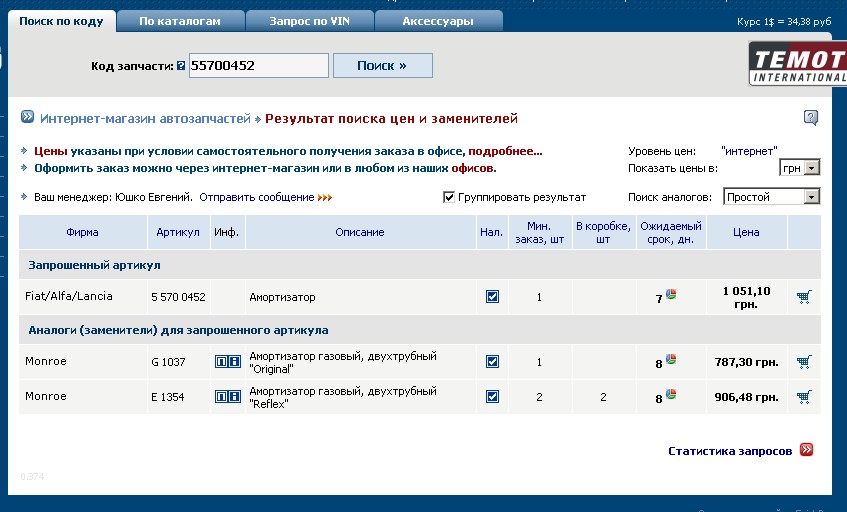Viewport: 847px width, 512px height.
Task: Toggle availability checkbox for Fiat/Alfa/Lancia row
Action: tap(492, 297)
